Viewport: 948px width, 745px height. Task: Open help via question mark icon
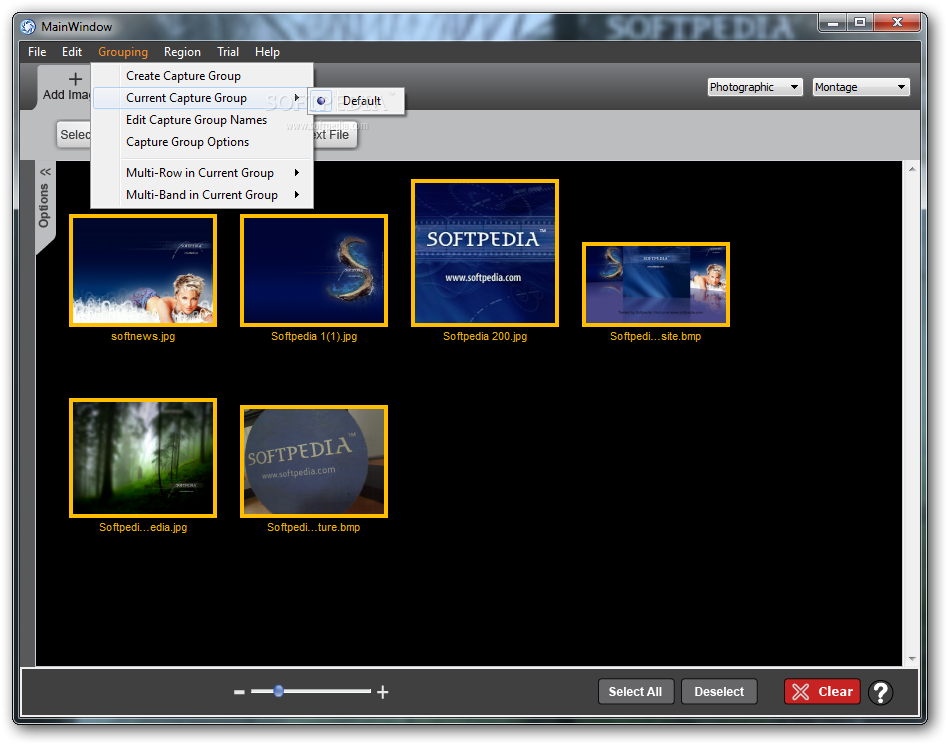(x=881, y=692)
